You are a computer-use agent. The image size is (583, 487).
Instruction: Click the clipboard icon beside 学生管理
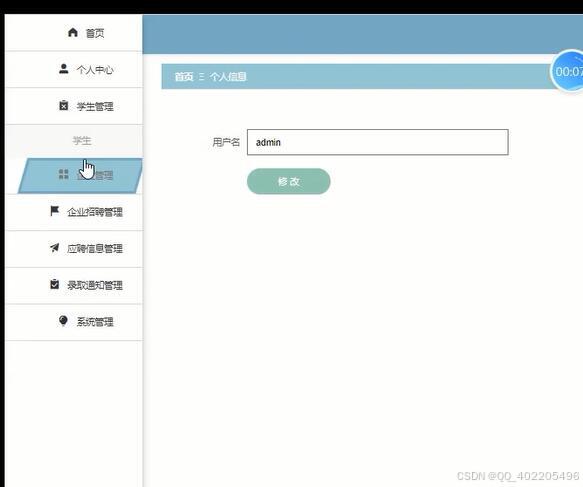point(64,106)
